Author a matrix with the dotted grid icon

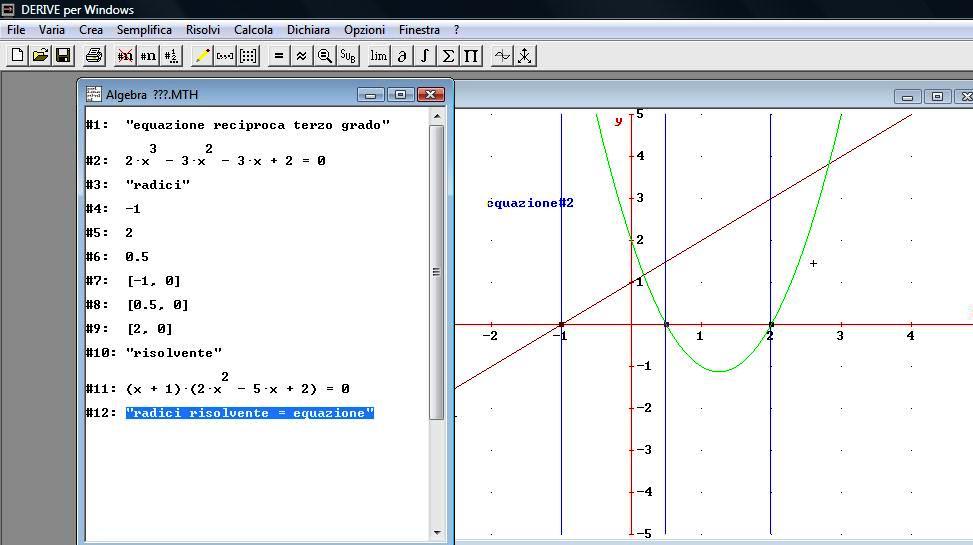248,56
